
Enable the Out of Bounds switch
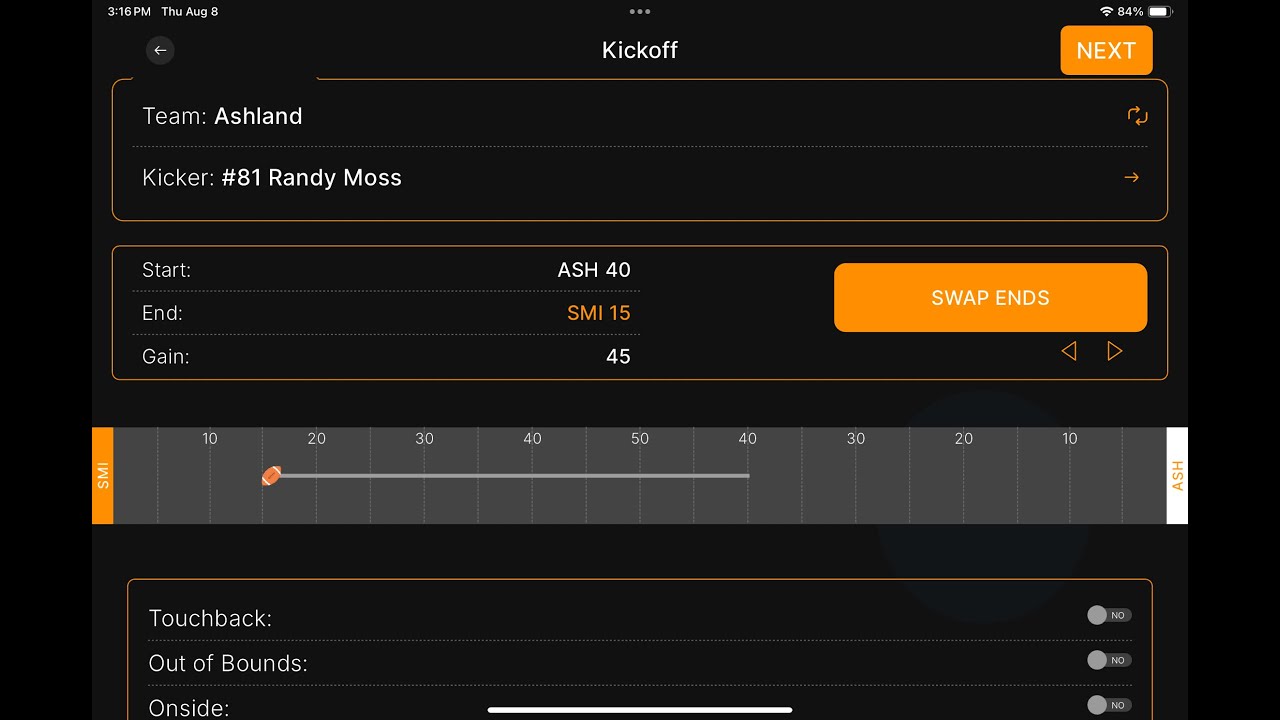click(1108, 660)
